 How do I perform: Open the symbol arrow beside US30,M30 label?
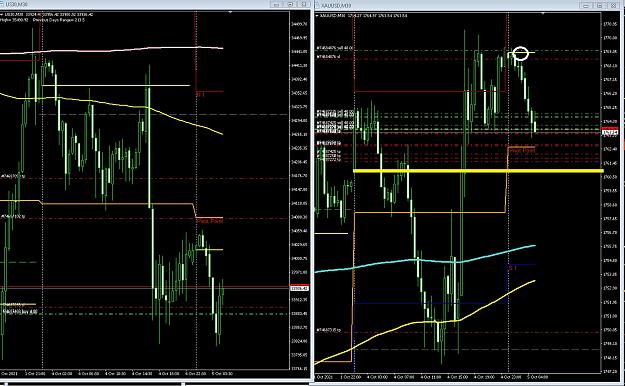1,15
